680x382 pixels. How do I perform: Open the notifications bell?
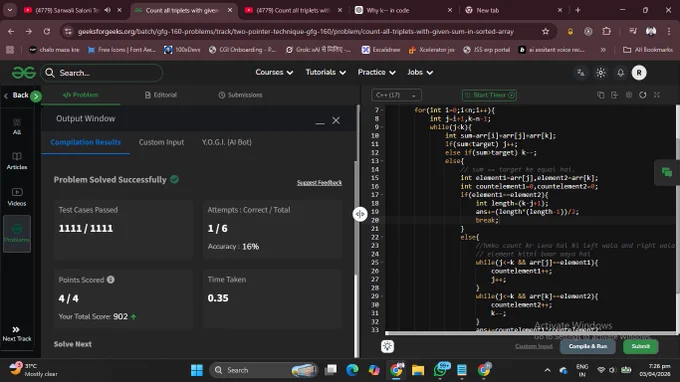click(621, 73)
